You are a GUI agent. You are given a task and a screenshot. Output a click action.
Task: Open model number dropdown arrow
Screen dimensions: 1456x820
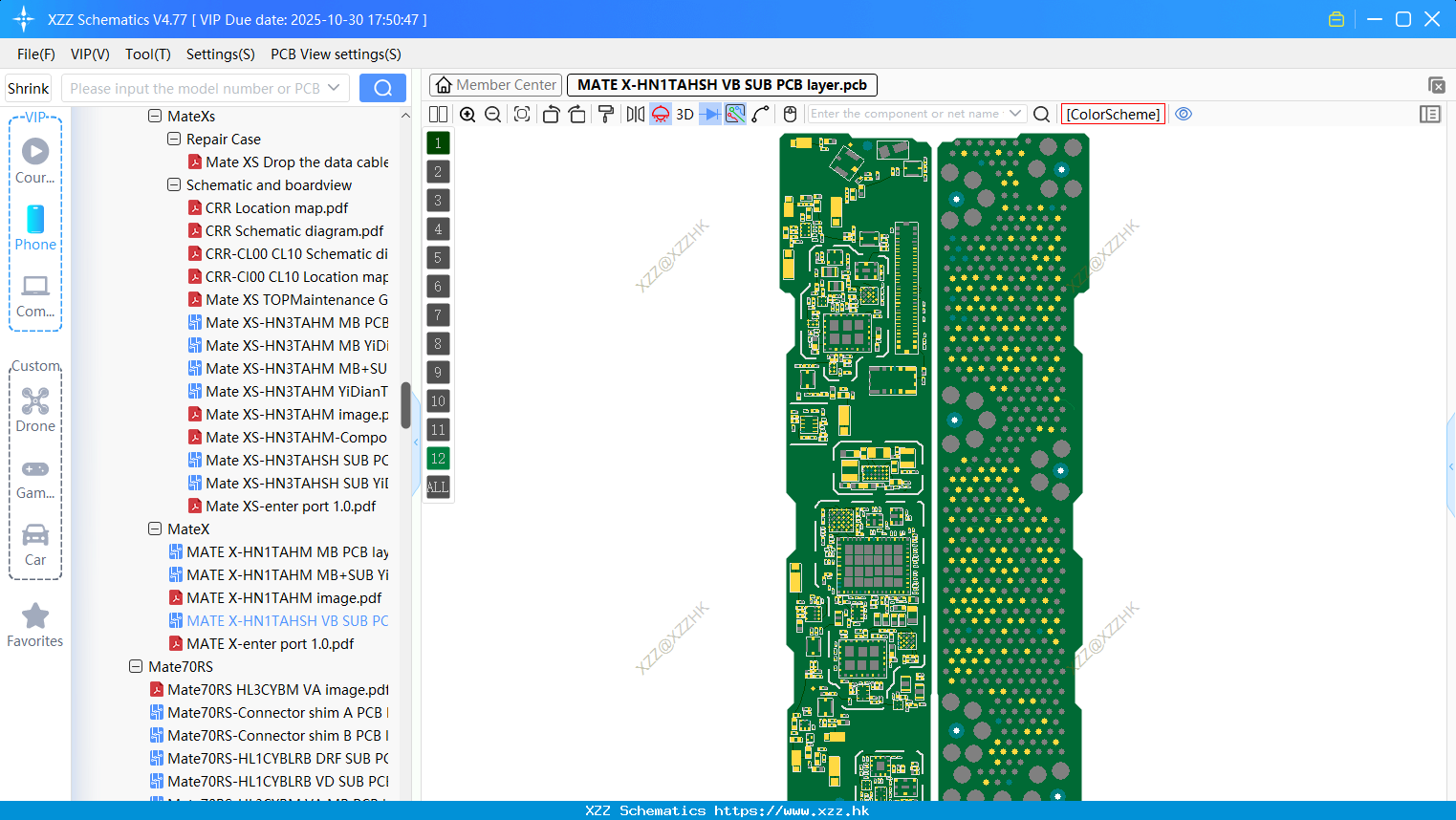pyautogui.click(x=334, y=88)
